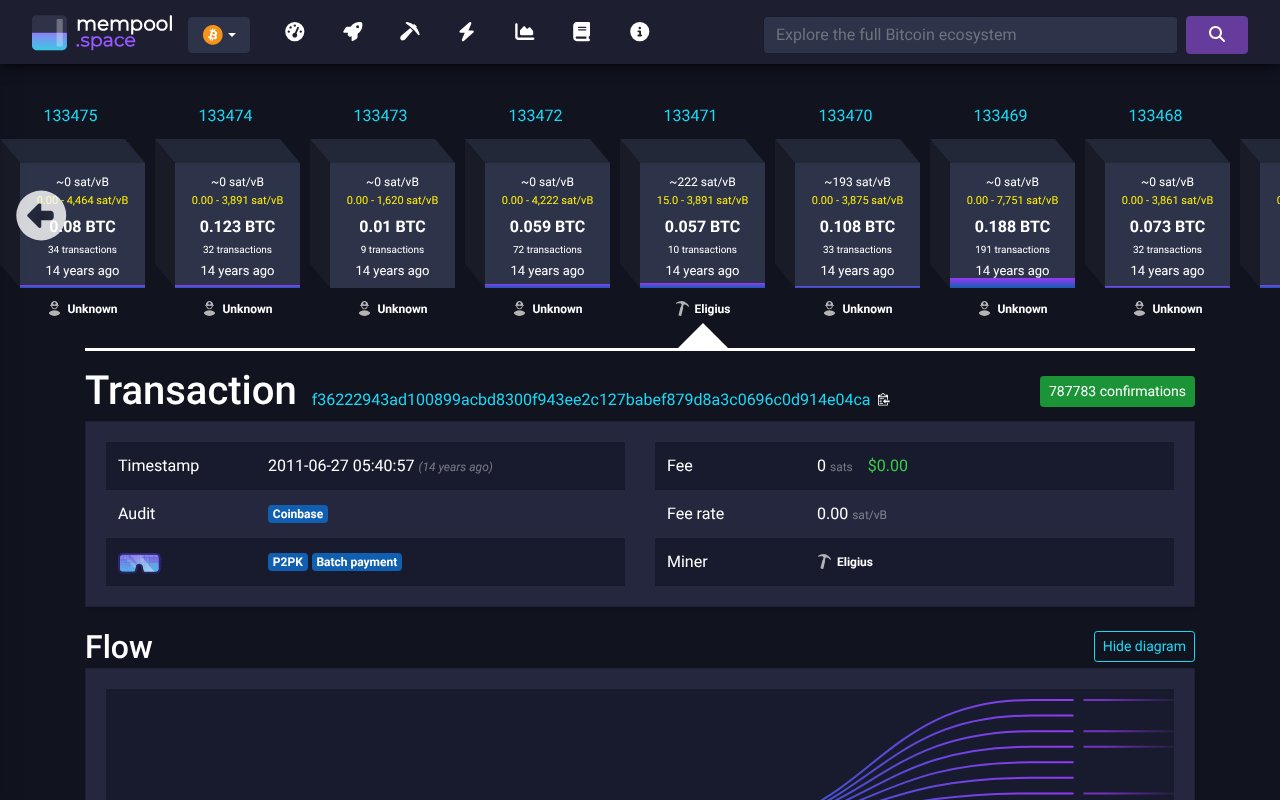Open the Lightning explorer via the bolt icon

[466, 31]
